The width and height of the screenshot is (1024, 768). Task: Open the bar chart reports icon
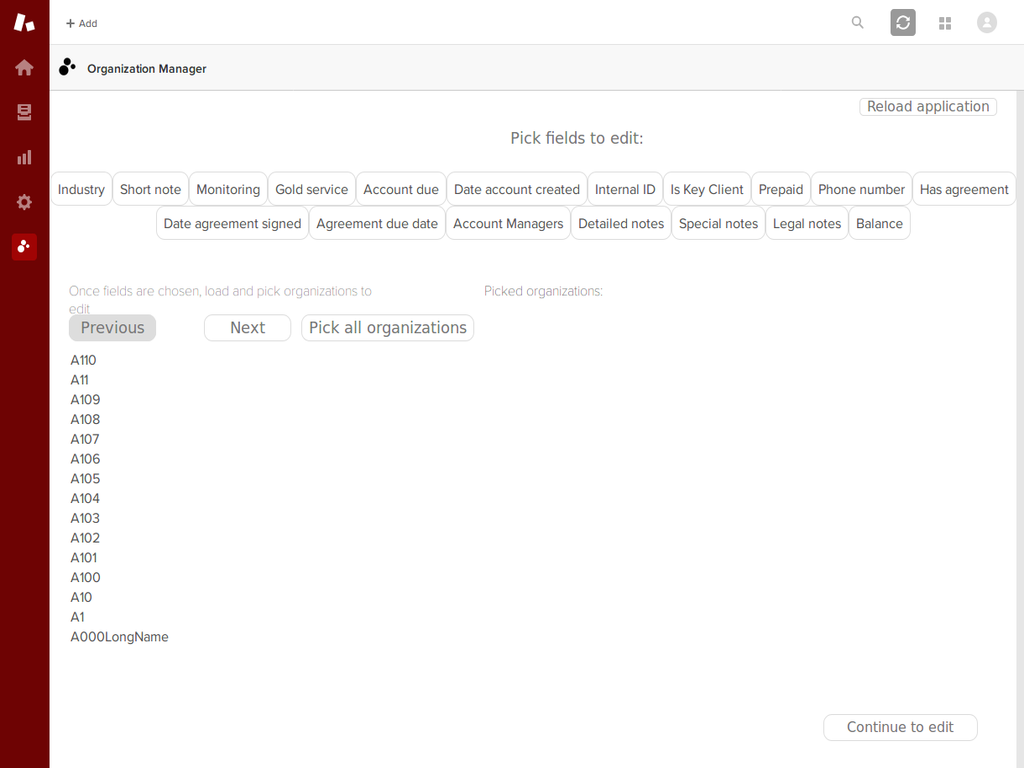tap(24, 157)
